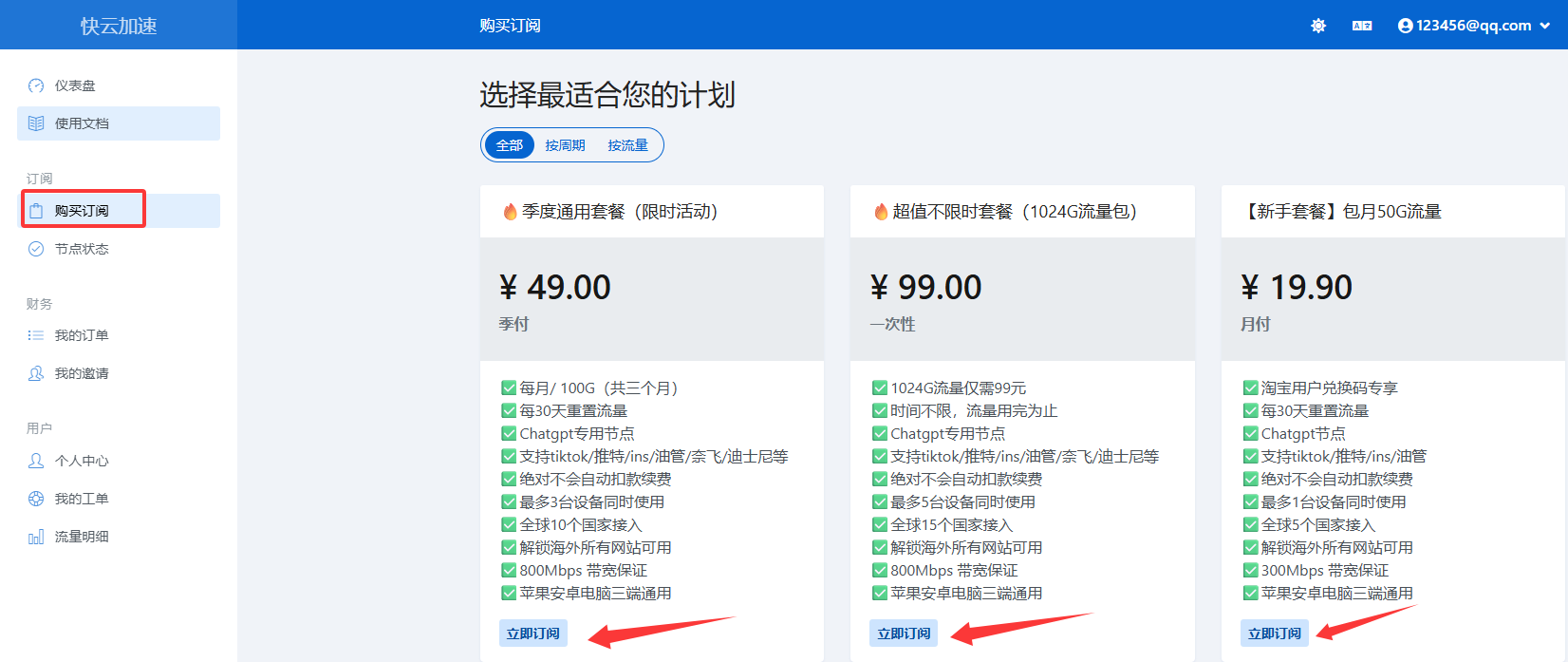1568x662 pixels.
Task: Click the 我的邀请 people icon
Action: click(36, 373)
